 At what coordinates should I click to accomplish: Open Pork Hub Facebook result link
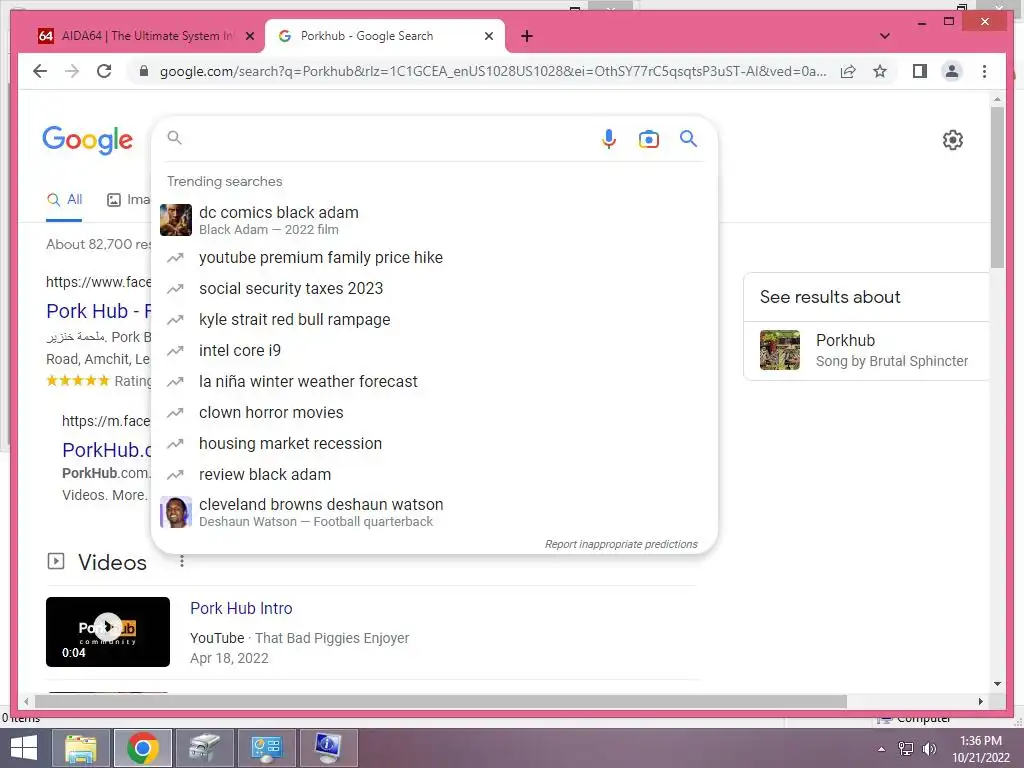click(x=99, y=312)
